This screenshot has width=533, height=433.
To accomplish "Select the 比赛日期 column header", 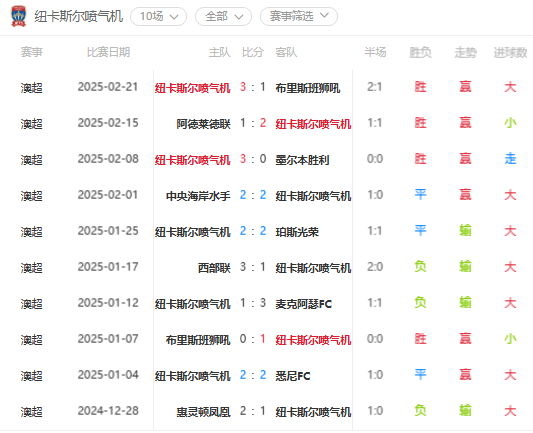I will (x=108, y=52).
